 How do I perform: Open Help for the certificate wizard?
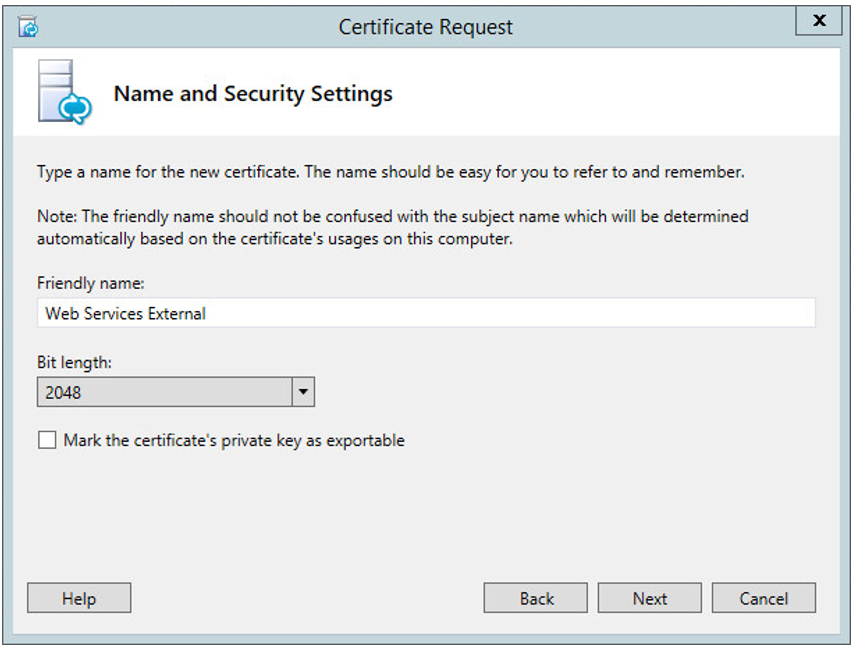click(78, 598)
